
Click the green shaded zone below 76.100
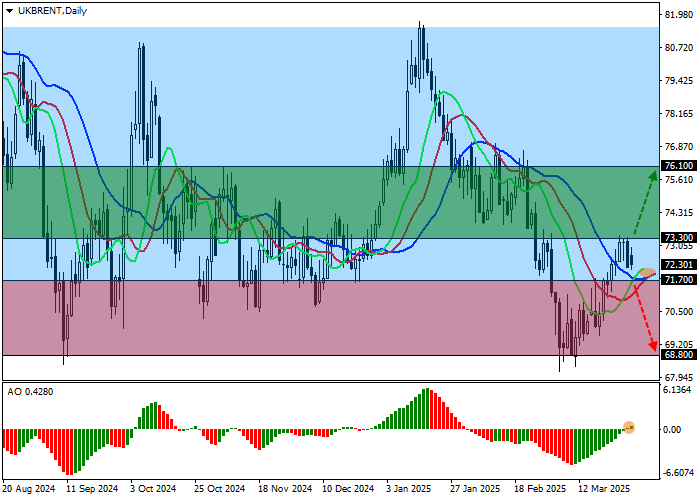pyautogui.click(x=300, y=200)
